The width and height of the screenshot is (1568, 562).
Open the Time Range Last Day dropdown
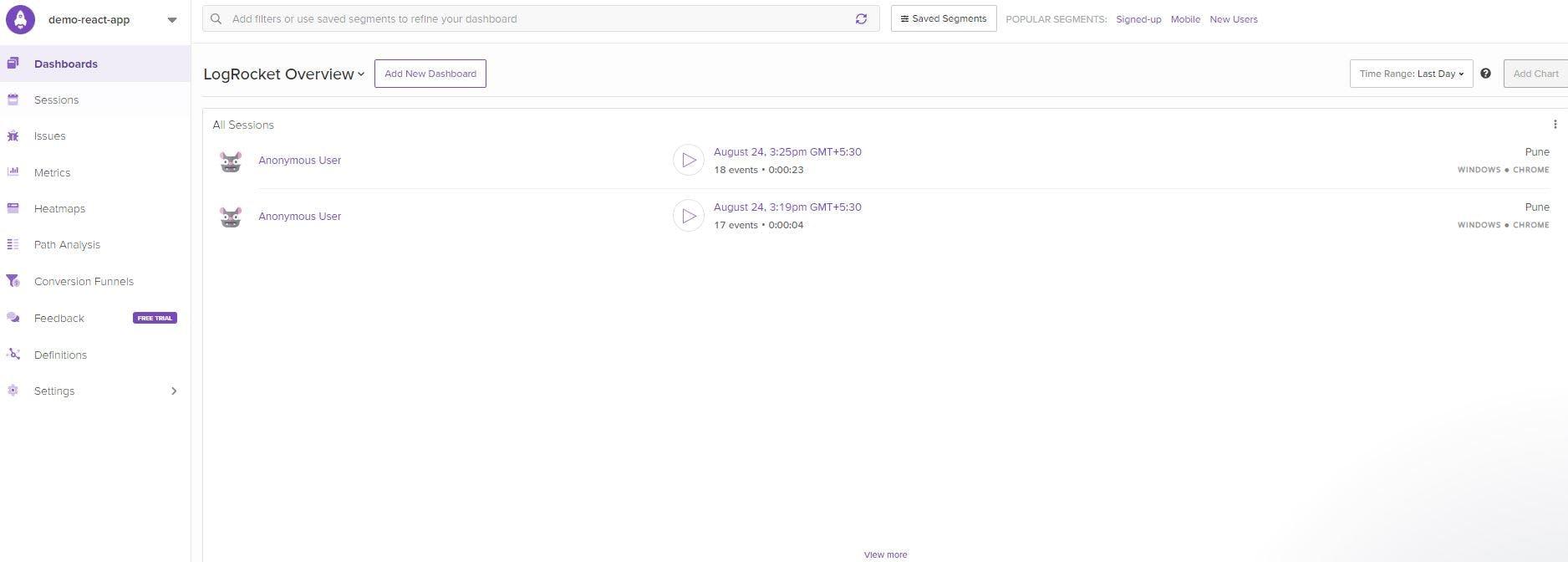coord(1411,74)
